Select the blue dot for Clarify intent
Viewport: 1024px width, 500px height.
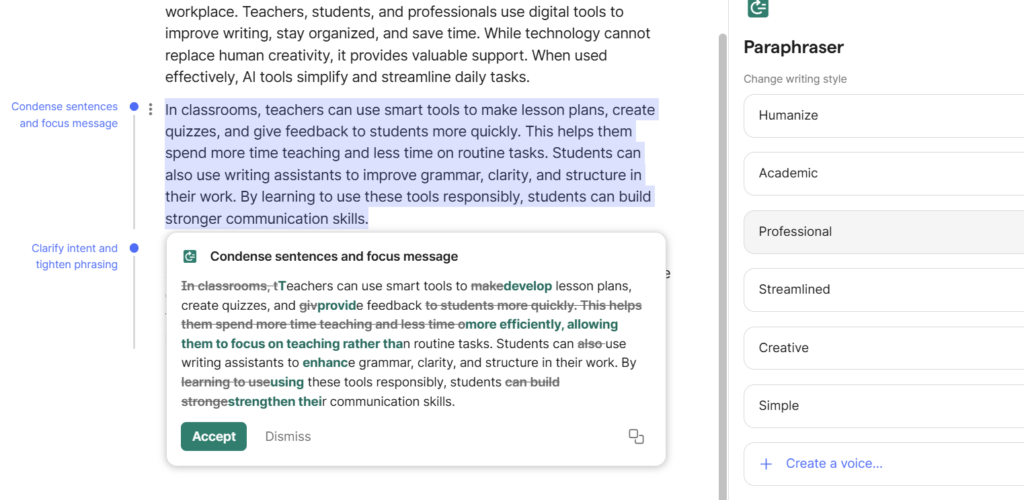tap(134, 248)
